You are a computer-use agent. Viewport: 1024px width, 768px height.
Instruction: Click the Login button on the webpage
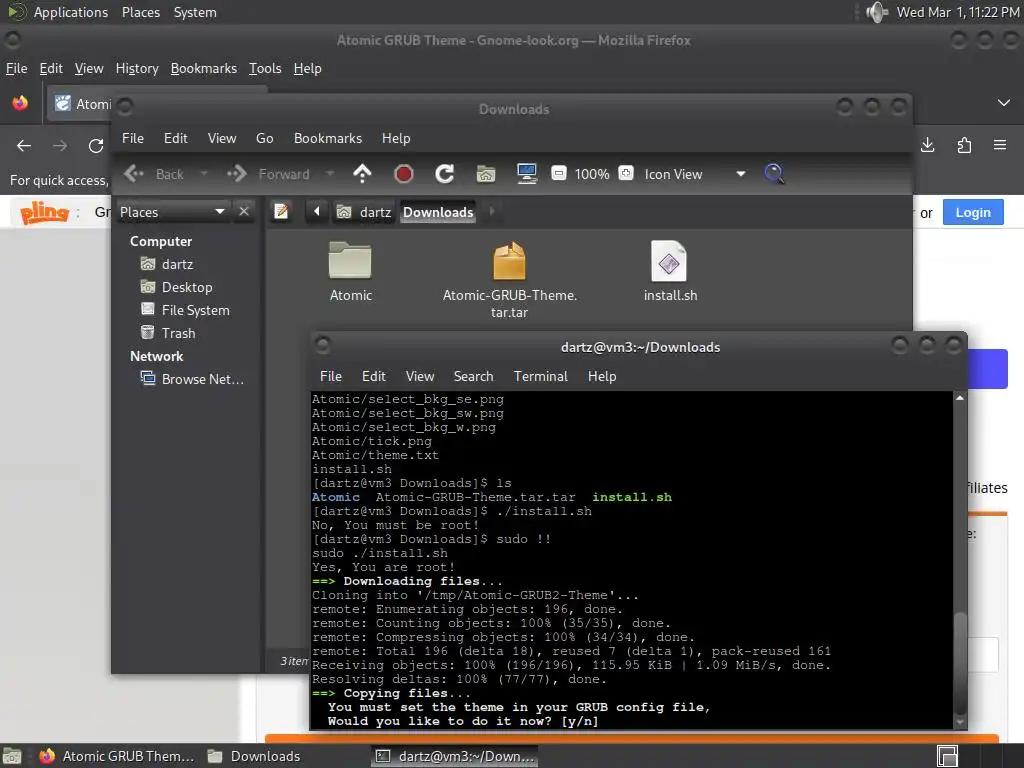coord(973,212)
